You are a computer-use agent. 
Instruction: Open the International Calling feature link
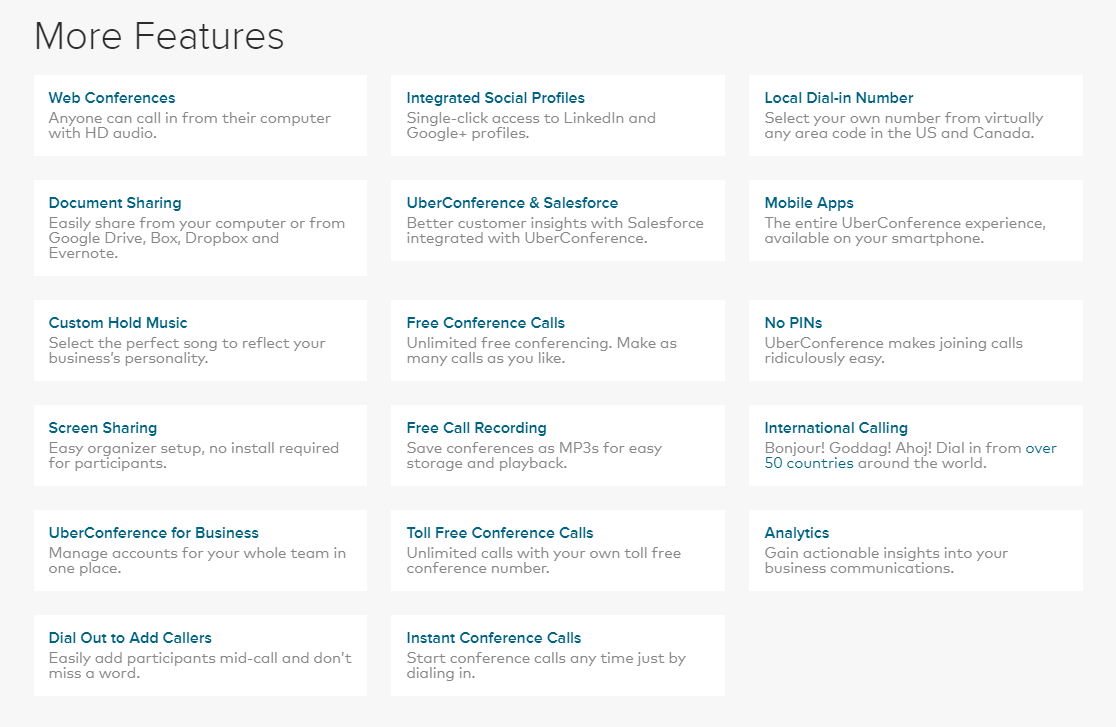tap(836, 428)
